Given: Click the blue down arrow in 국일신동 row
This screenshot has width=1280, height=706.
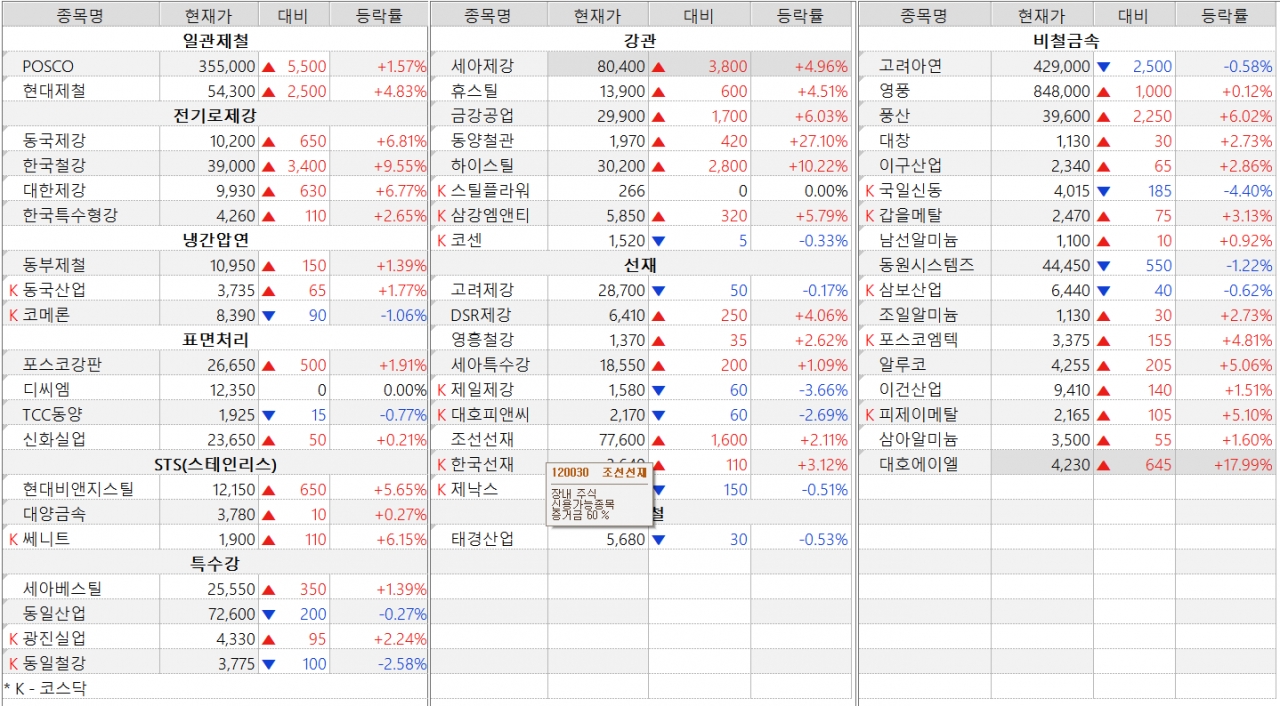Looking at the screenshot, I should tap(1104, 191).
